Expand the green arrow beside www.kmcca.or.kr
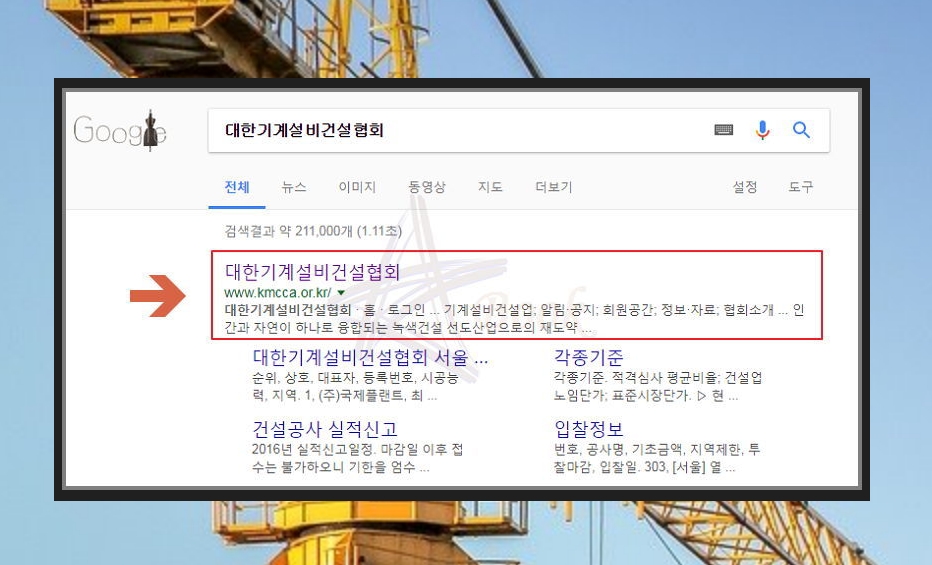The height and width of the screenshot is (565, 932). point(341,292)
